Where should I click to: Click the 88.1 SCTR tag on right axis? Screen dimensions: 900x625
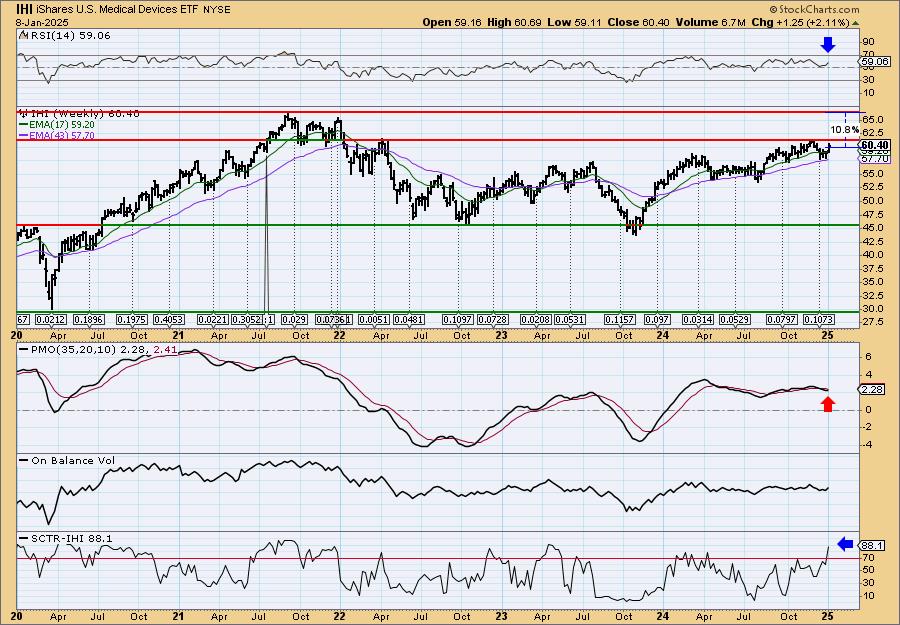871,545
